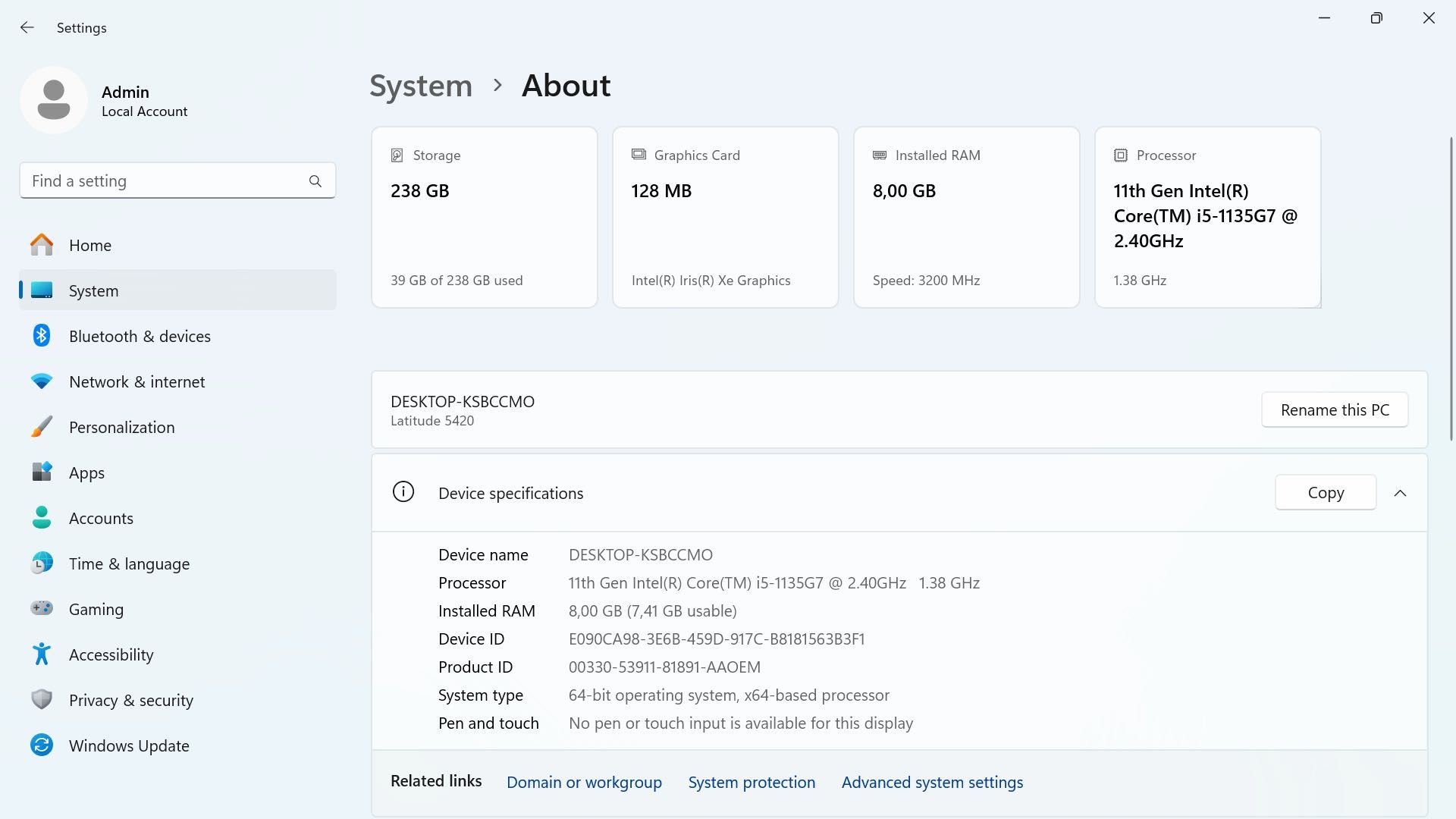Click the Device name value DESKTOP-KSBCCMO
This screenshot has height=819, width=1456.
point(641,555)
